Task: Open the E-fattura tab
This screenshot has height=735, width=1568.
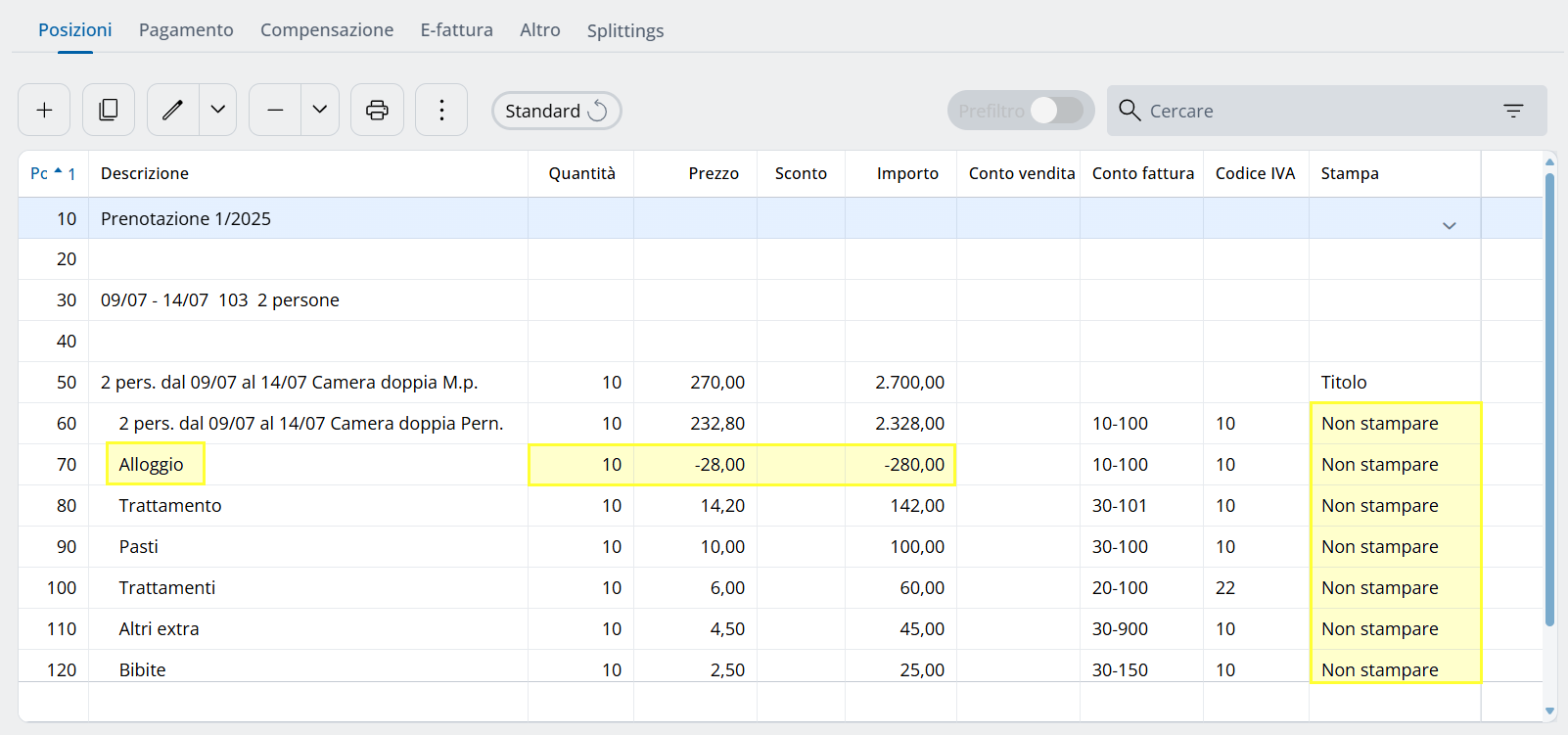Action: pyautogui.click(x=456, y=30)
